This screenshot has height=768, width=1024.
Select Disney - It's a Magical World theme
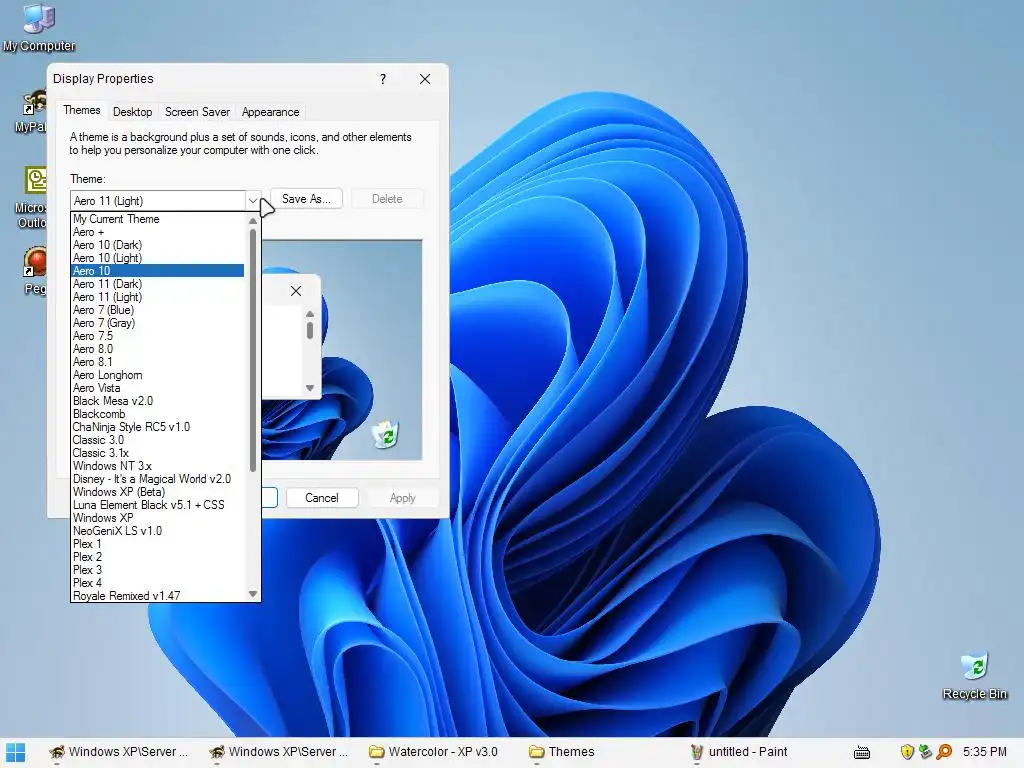click(x=157, y=479)
